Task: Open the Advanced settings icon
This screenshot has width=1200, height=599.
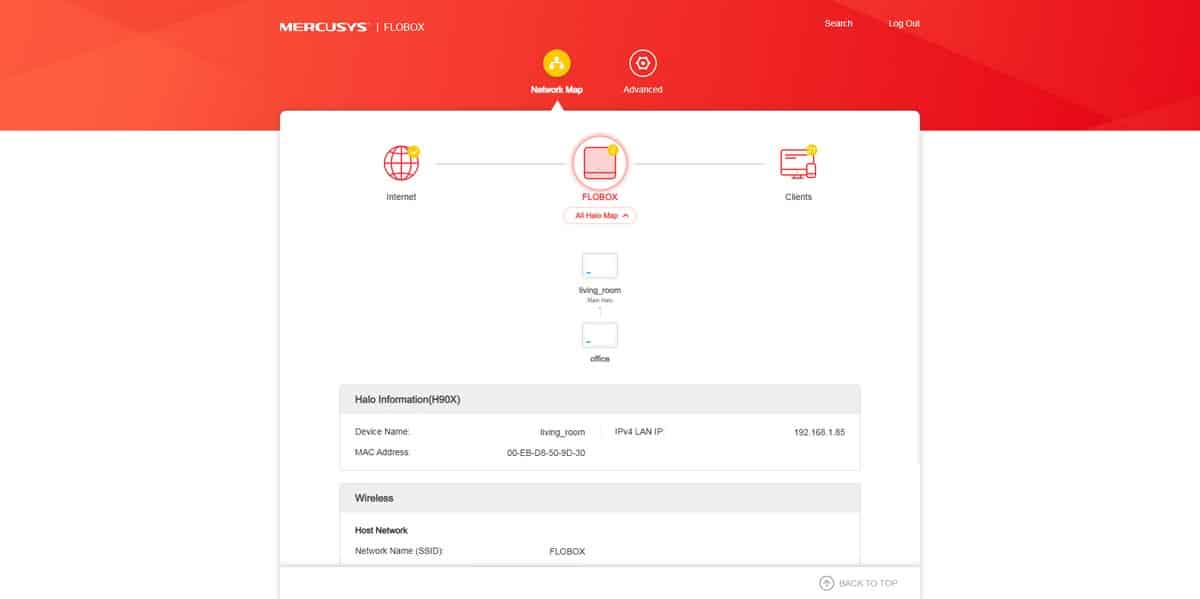Action: point(643,63)
